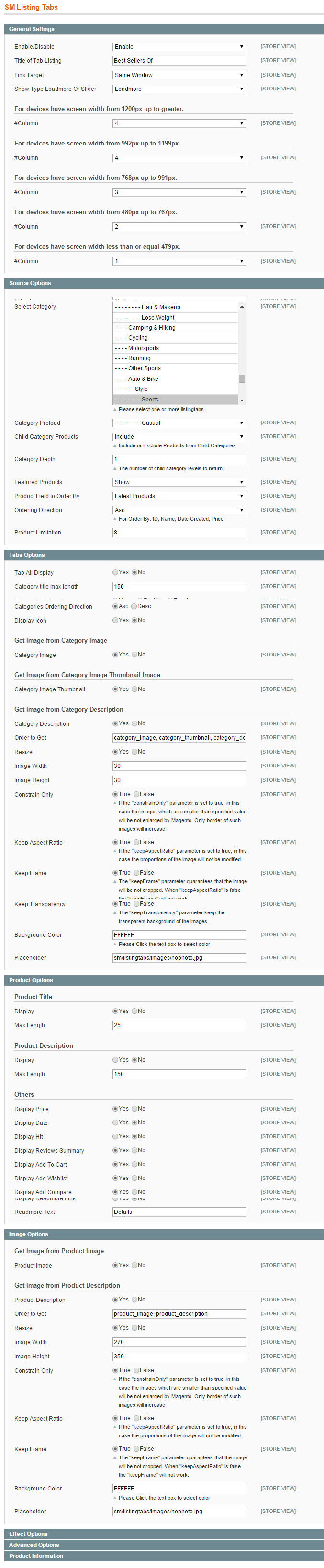Click the Category title max length field
The width and height of the screenshot is (324, 1568).
point(179,587)
